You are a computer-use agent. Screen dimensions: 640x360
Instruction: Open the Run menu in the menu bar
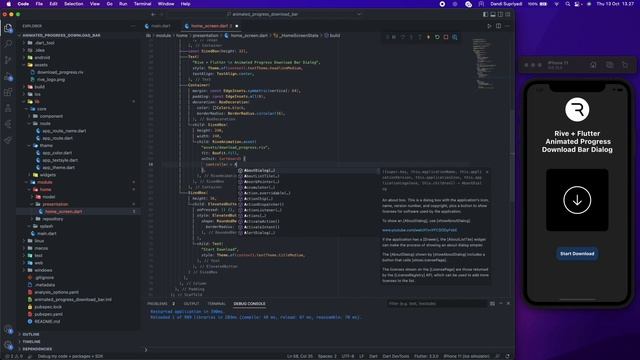pos(123,4)
